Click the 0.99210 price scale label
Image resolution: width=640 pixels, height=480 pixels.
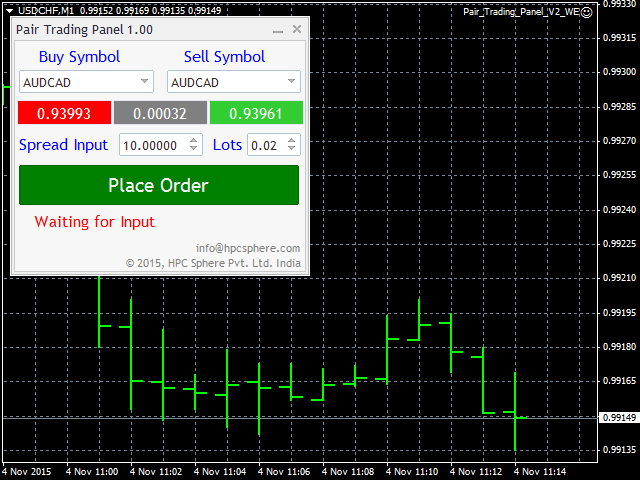(x=619, y=278)
